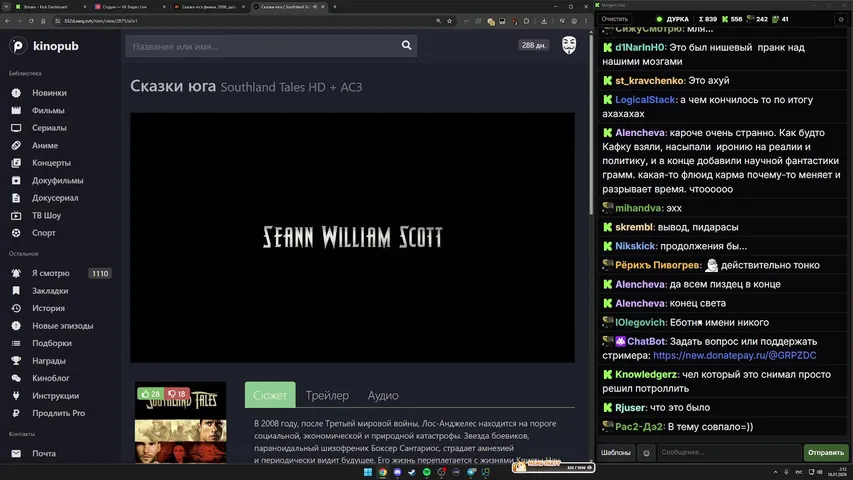The height and width of the screenshot is (480, 853).
Task: Open Подборки collections
Action: [52, 343]
